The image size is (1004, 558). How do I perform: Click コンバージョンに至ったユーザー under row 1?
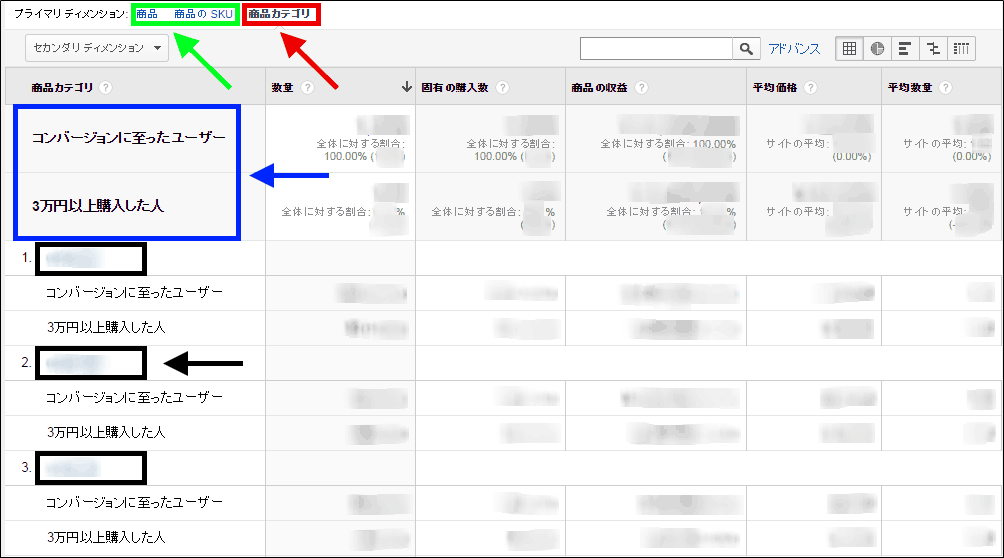(134, 293)
